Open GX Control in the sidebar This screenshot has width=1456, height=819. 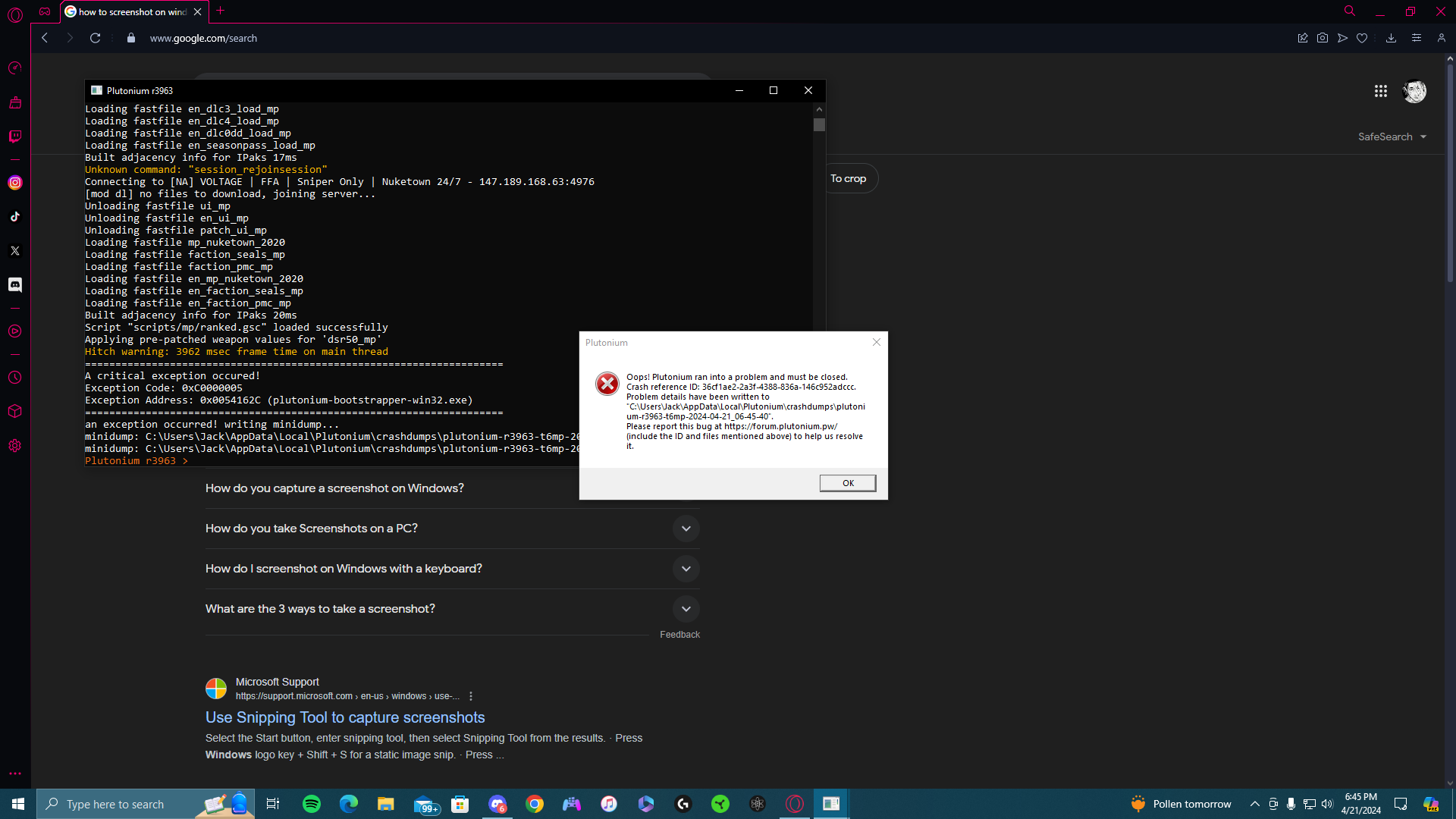[14, 68]
